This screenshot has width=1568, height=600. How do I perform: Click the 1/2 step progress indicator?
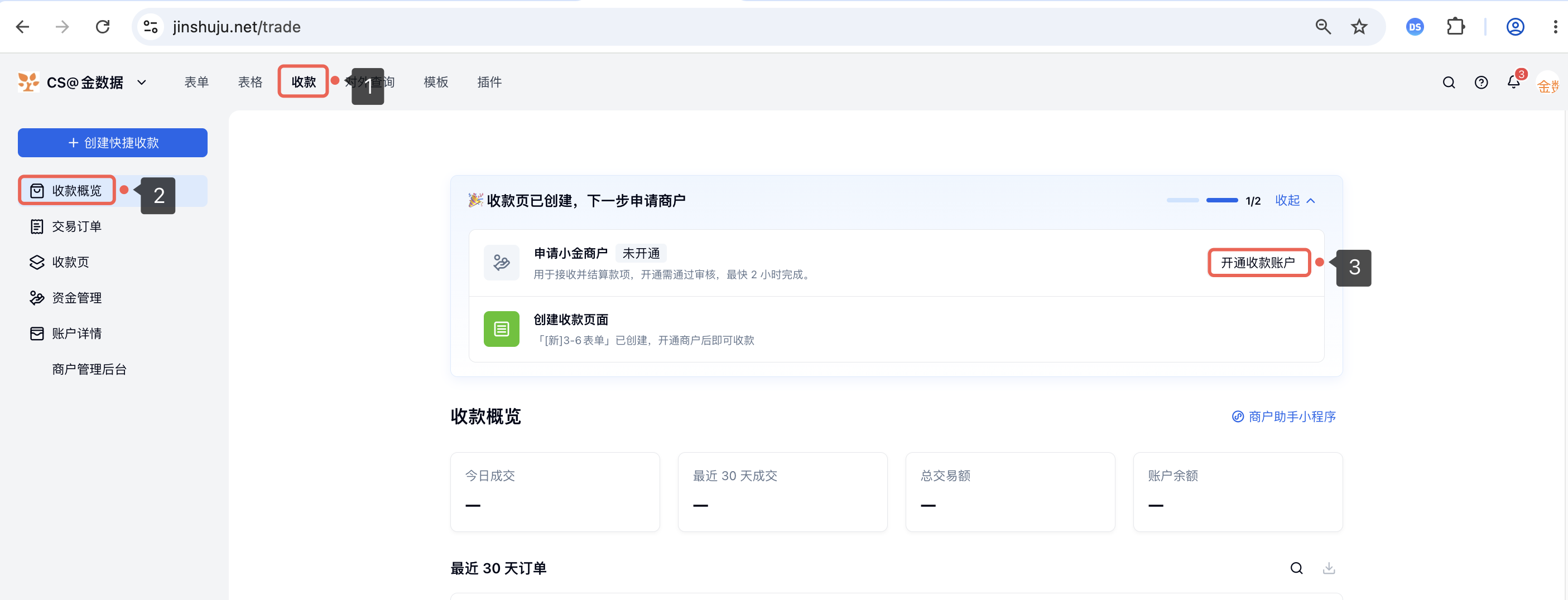click(x=1213, y=201)
